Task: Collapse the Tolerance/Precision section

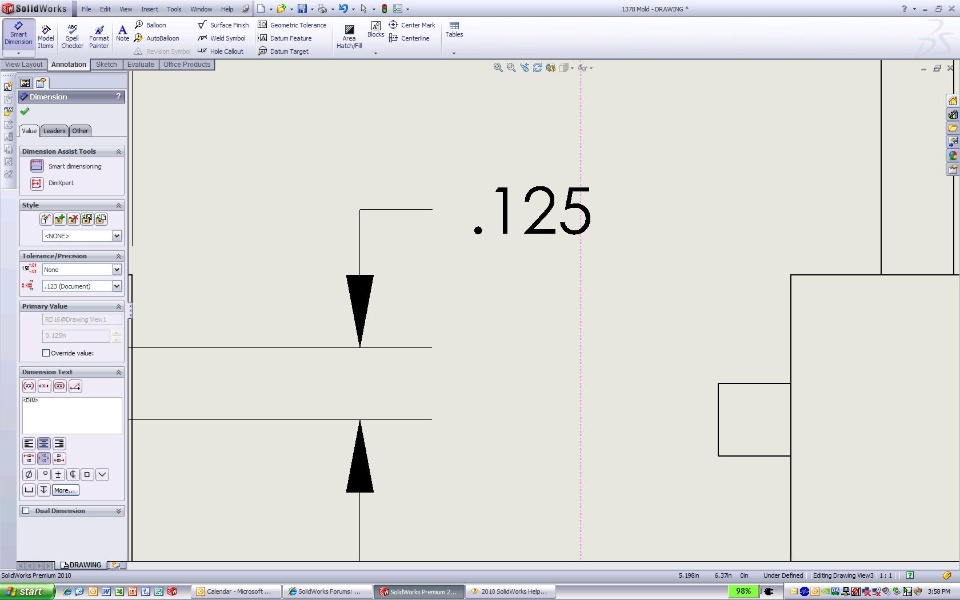Action: point(119,256)
